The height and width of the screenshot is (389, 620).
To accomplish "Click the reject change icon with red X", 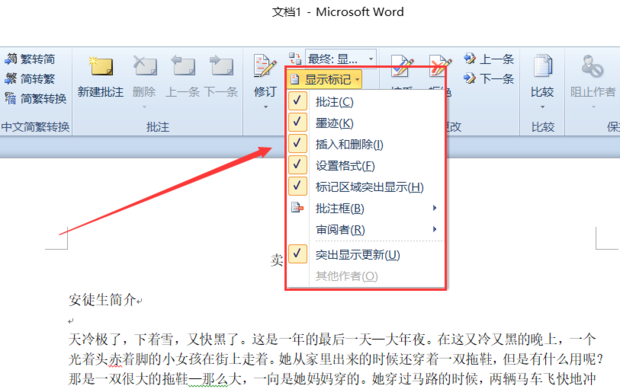I will pyautogui.click(x=440, y=66).
